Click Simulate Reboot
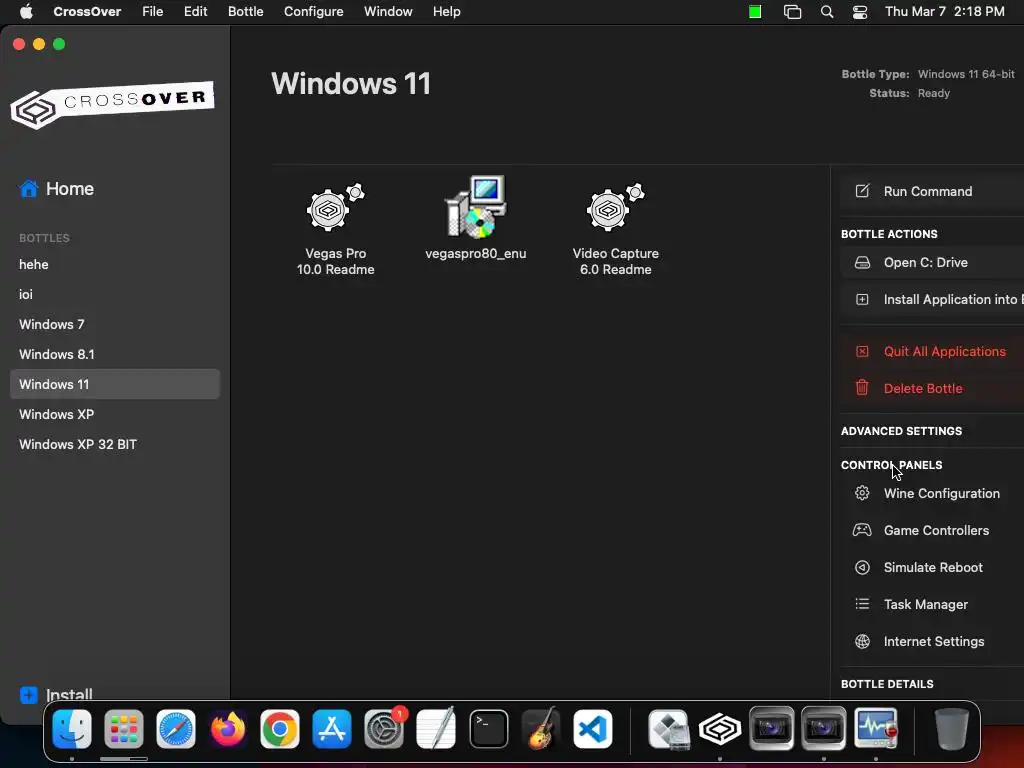This screenshot has height=768, width=1024. coord(932,568)
